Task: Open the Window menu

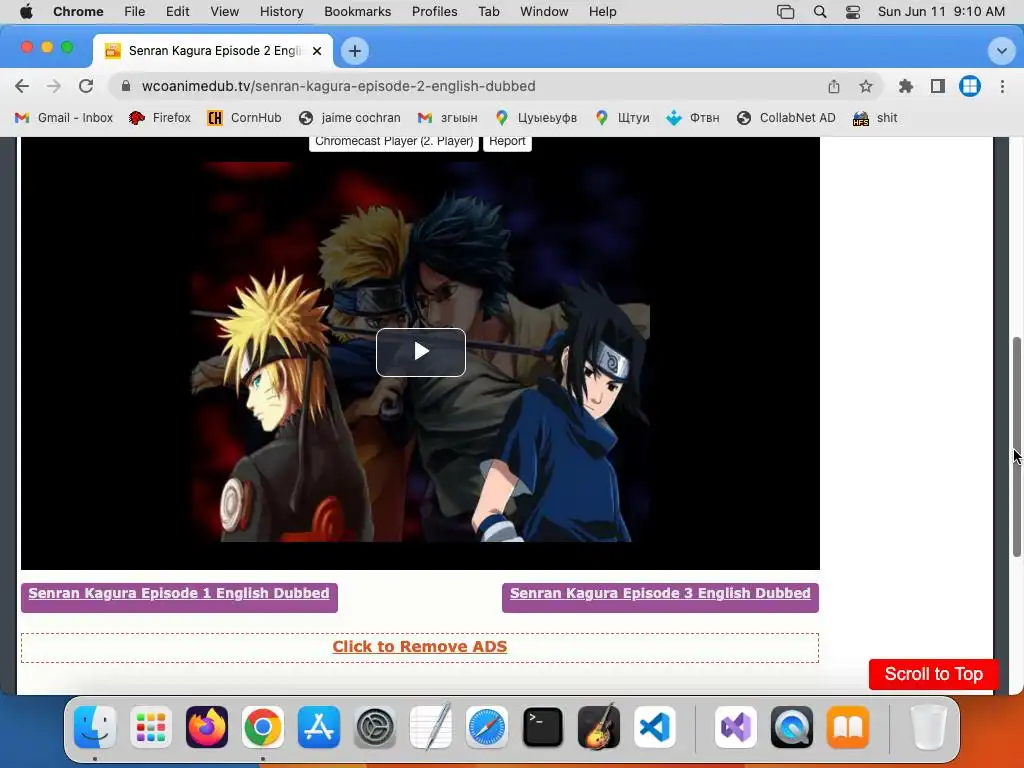Action: point(544,12)
